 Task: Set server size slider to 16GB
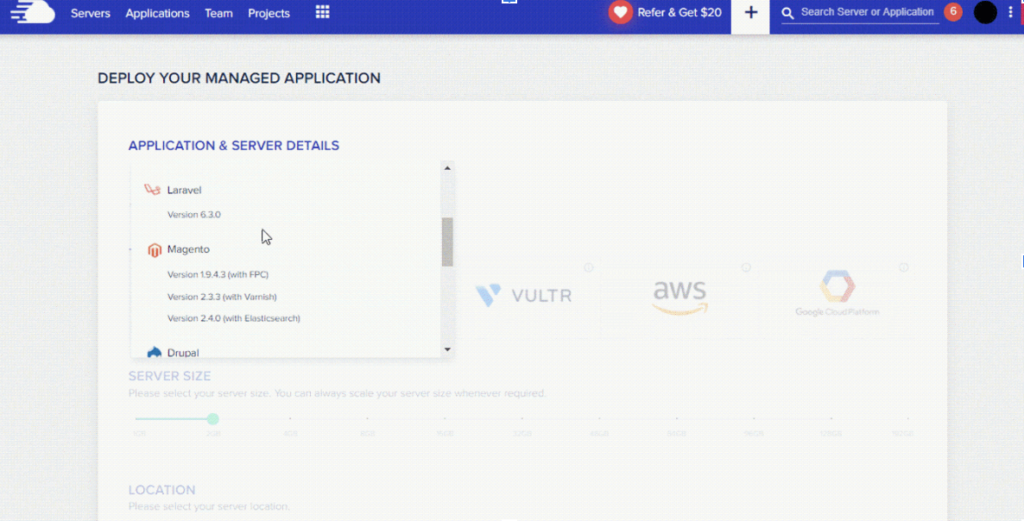[445, 434]
